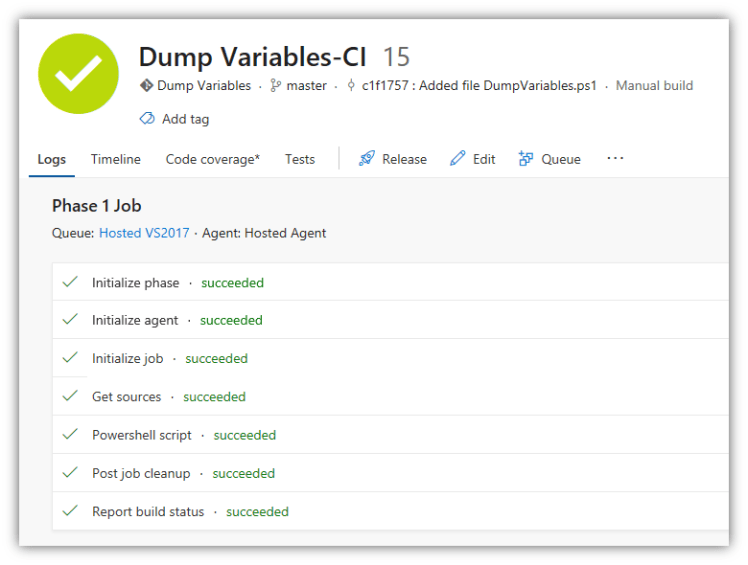Click the Queue build icon

coord(526,159)
